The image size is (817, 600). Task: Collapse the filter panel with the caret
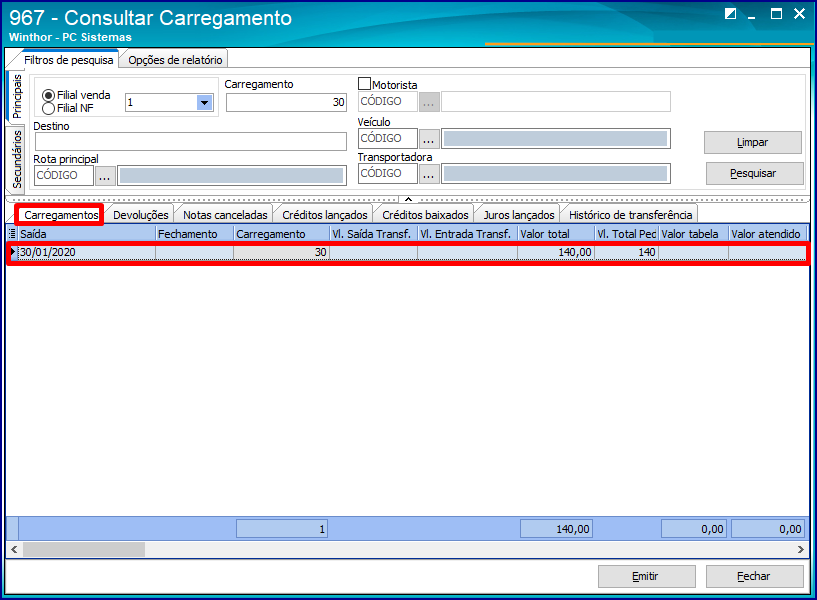408,199
